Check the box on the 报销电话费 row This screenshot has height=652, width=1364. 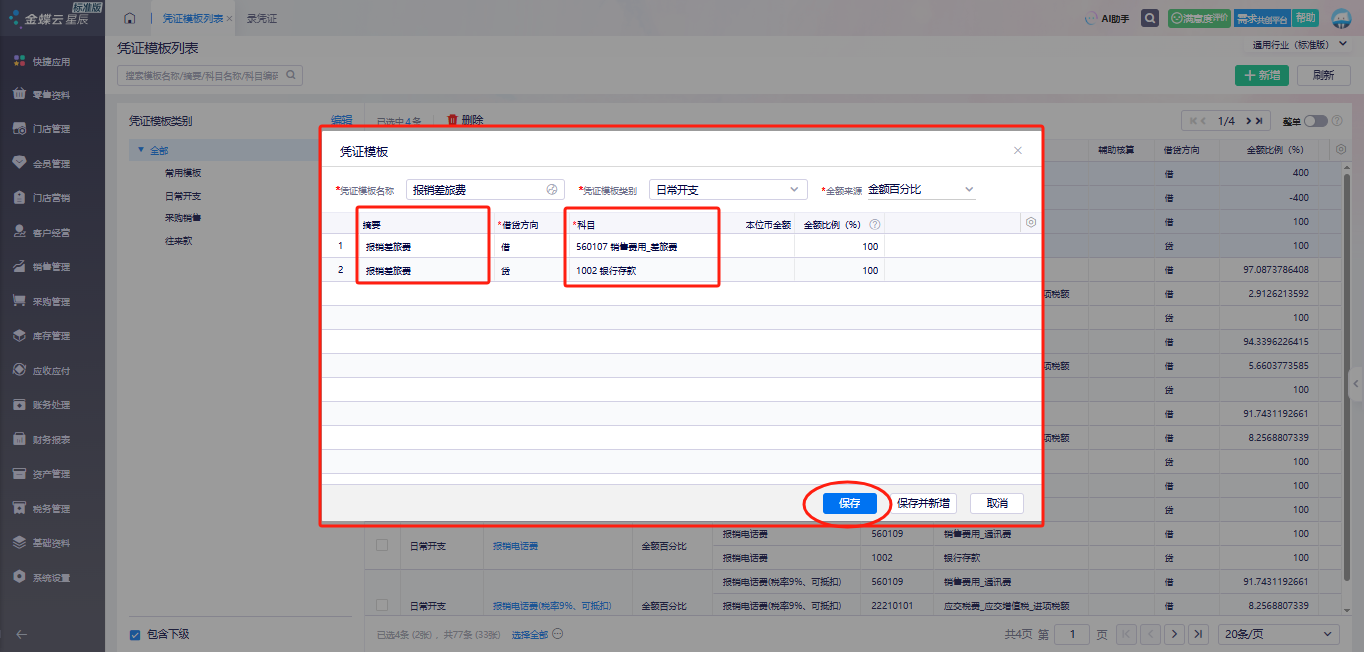tap(381, 545)
